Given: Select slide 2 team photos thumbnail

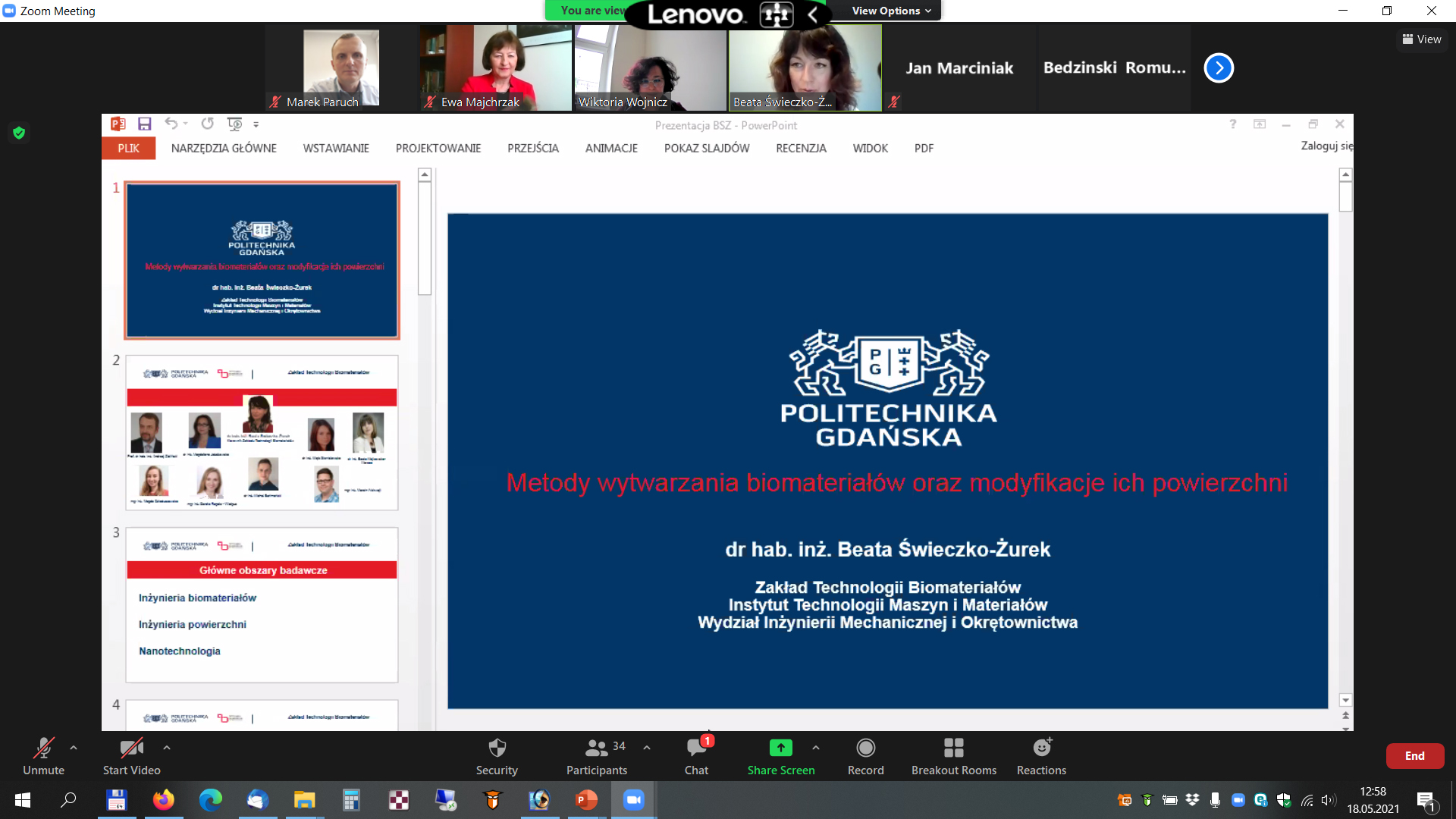Looking at the screenshot, I should (x=262, y=432).
